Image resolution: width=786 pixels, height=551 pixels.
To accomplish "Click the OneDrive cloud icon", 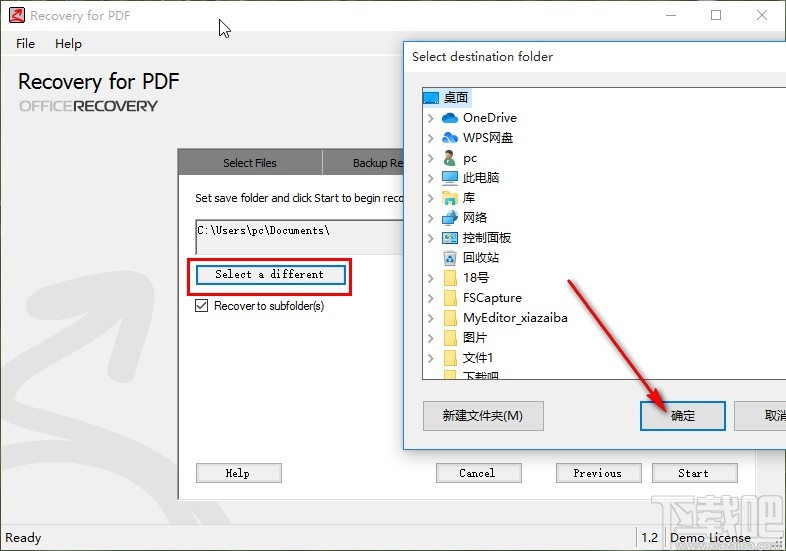I will tap(450, 118).
